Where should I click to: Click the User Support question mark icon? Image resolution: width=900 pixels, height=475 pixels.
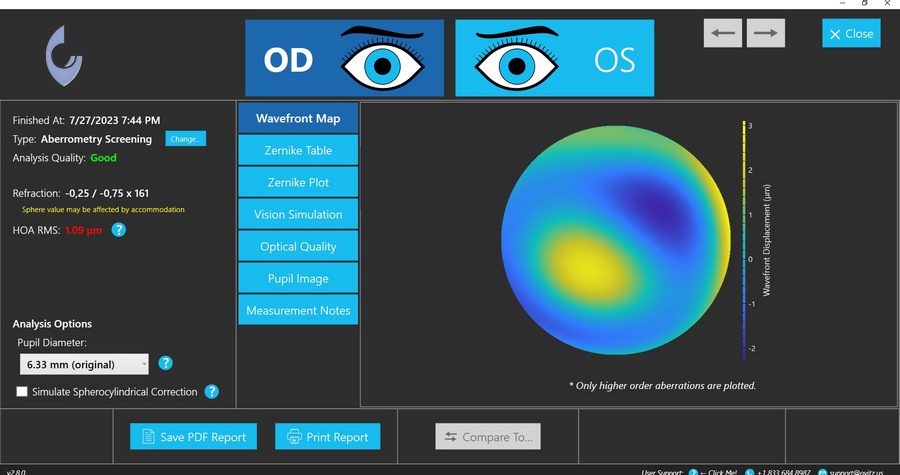[x=693, y=471]
